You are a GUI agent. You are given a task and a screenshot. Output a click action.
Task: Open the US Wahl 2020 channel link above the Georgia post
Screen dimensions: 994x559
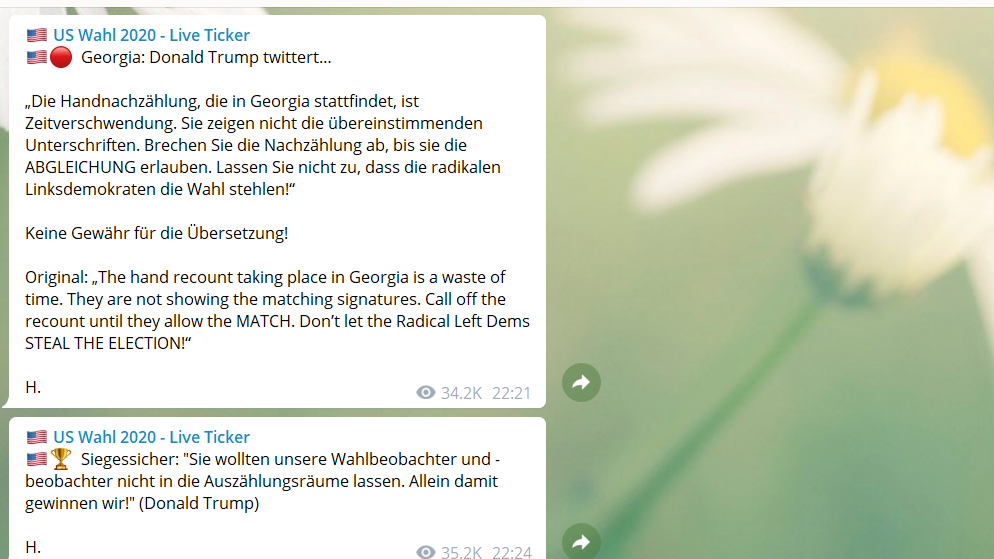[152, 35]
